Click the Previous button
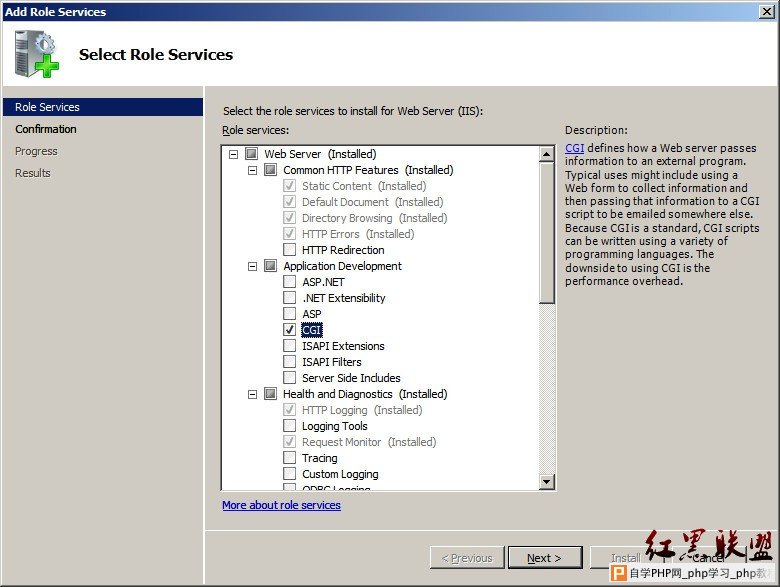The image size is (780, 587). (467, 558)
